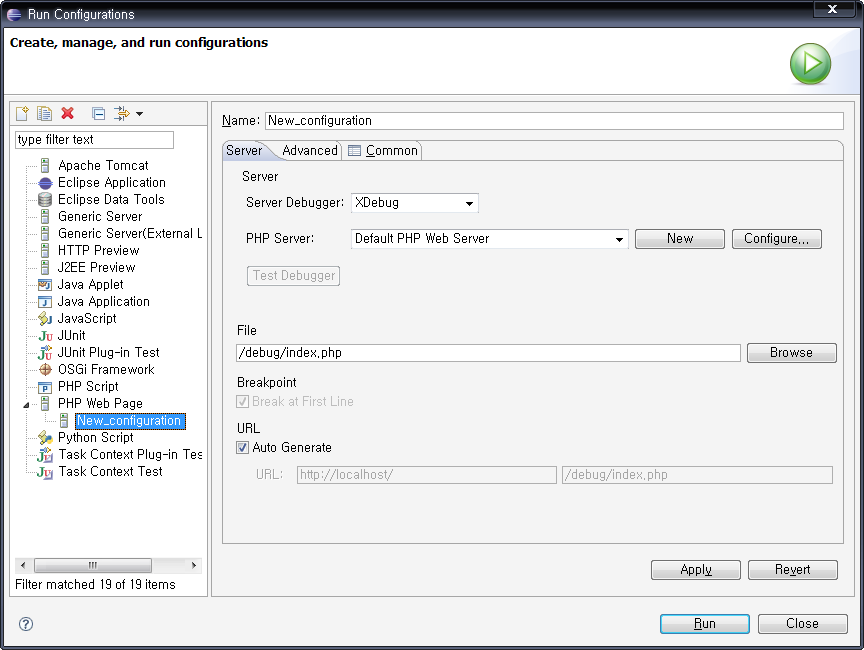Screen dimensions: 864x650
Task: Click the New_configuration item icon
Action: [64, 421]
